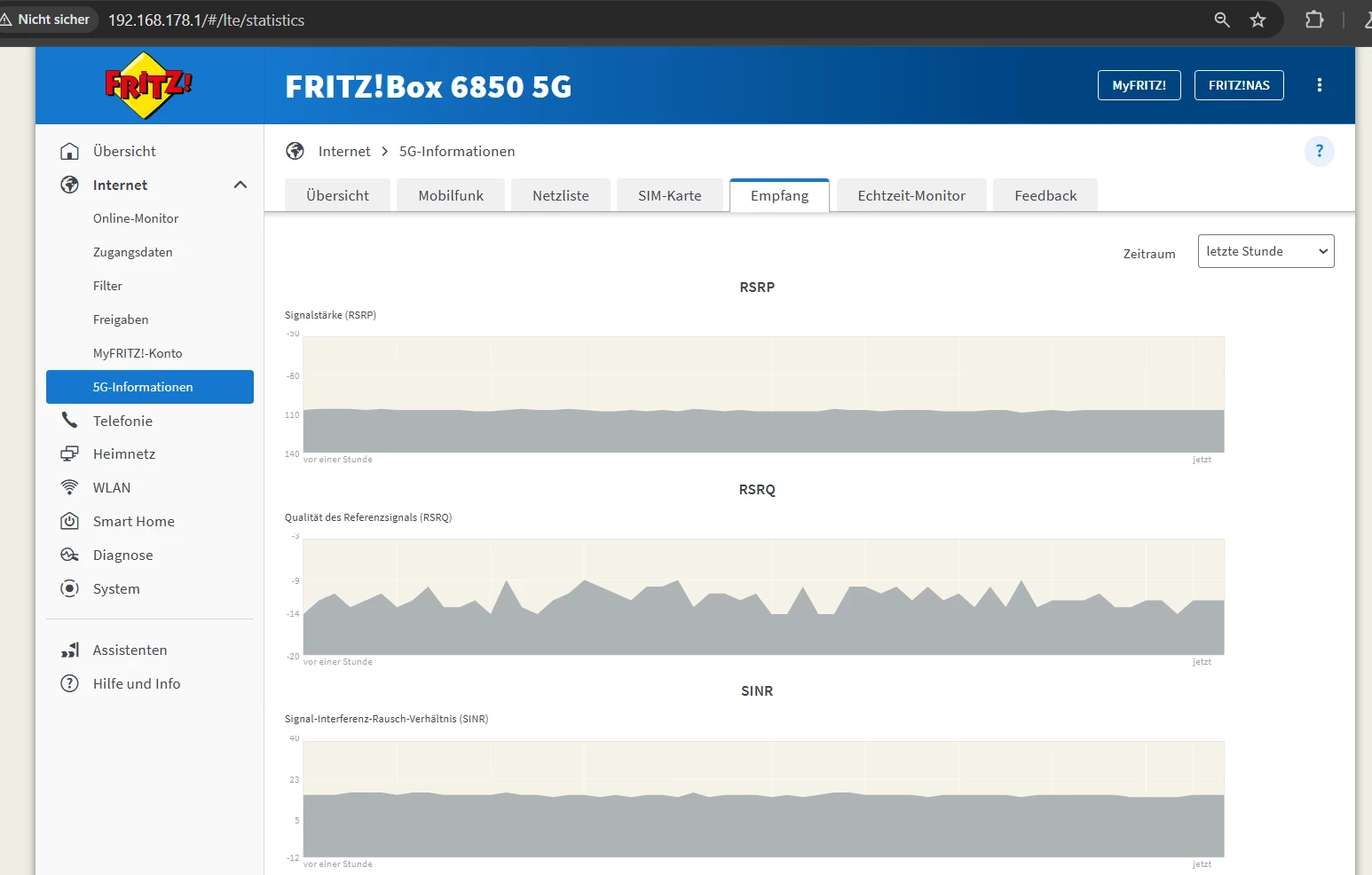This screenshot has width=1372, height=875.
Task: Click the breadcrumb globe icon
Action: (296, 151)
